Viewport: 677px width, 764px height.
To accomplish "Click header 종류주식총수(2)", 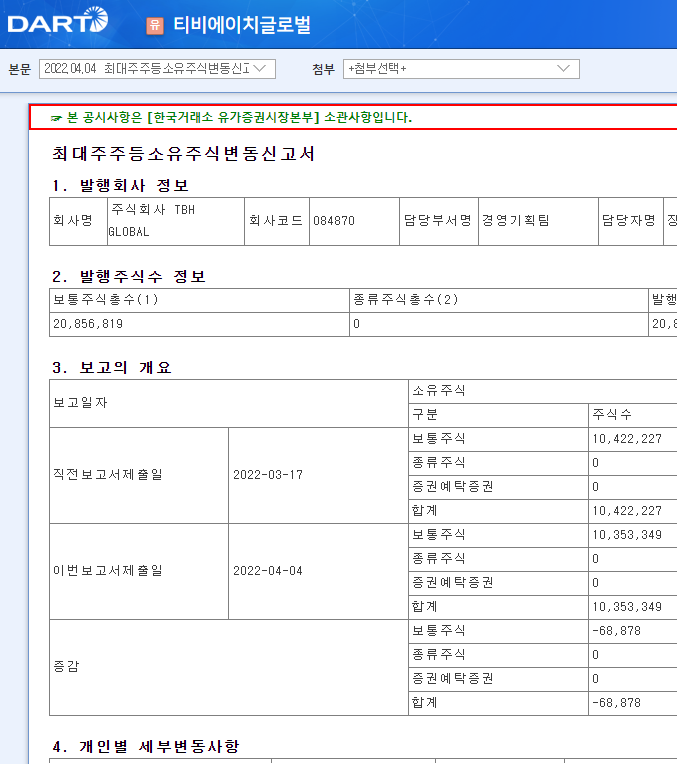I will 406,299.
